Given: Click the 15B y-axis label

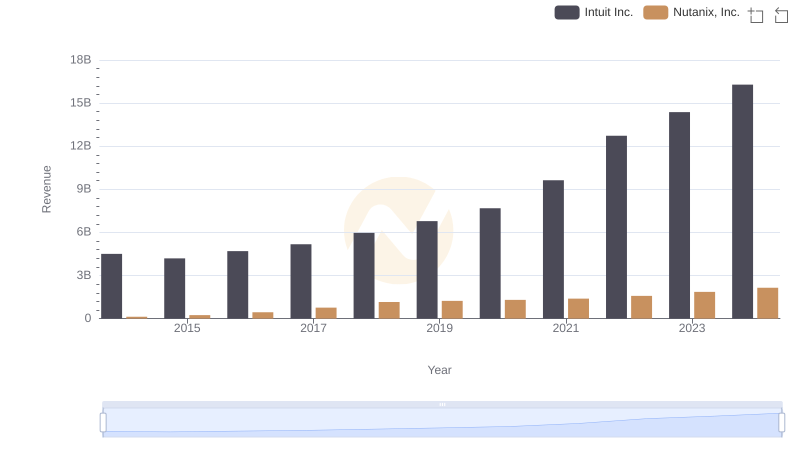Looking at the screenshot, I should 81,103.
